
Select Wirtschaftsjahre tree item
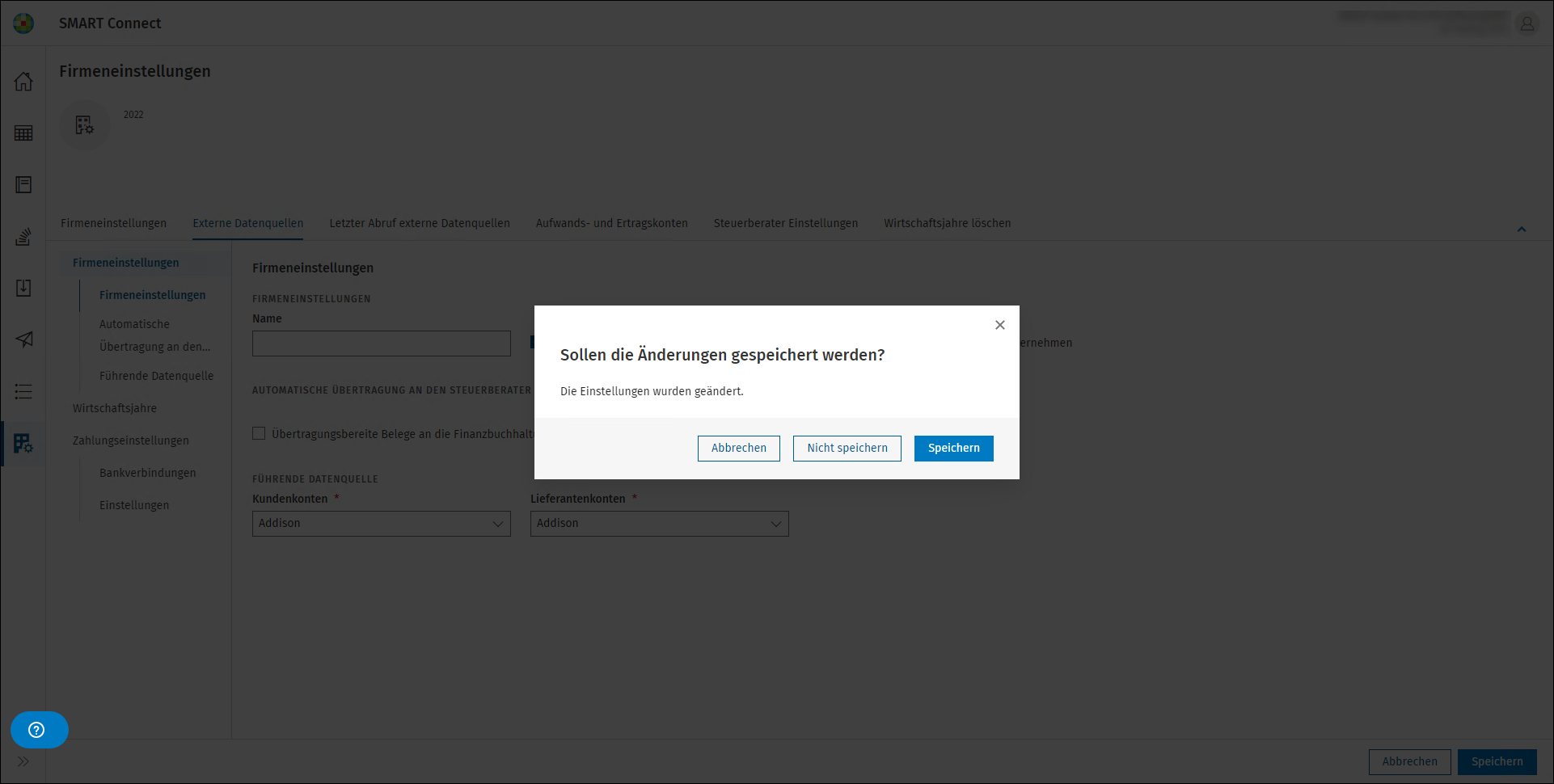click(115, 408)
